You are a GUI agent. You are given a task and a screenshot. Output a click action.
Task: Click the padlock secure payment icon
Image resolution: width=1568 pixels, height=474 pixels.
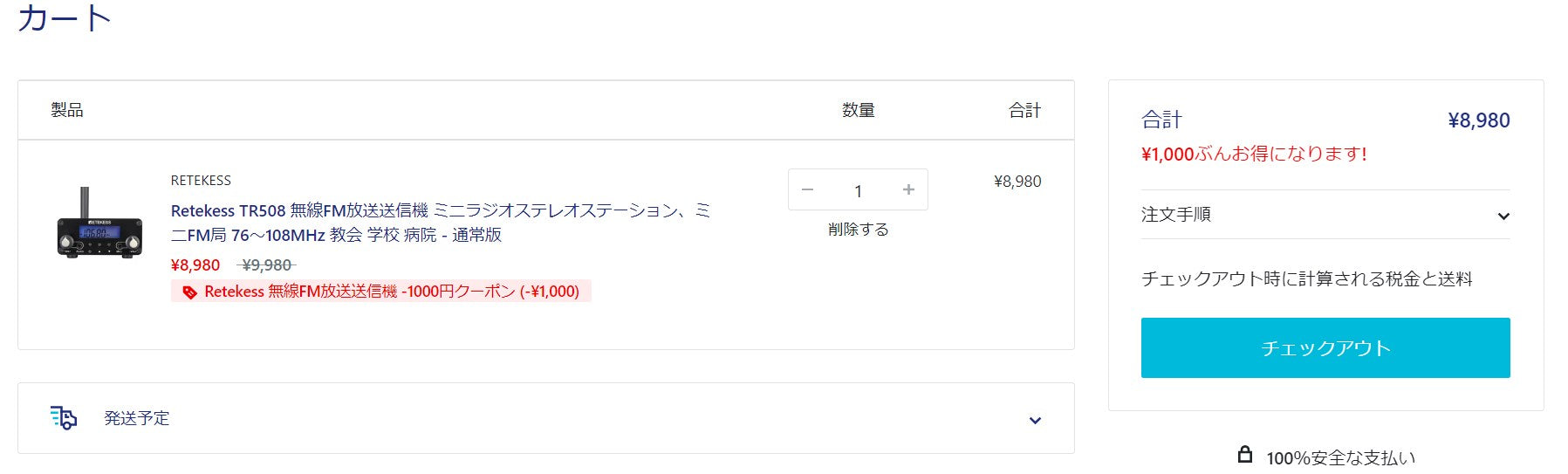point(1245,455)
